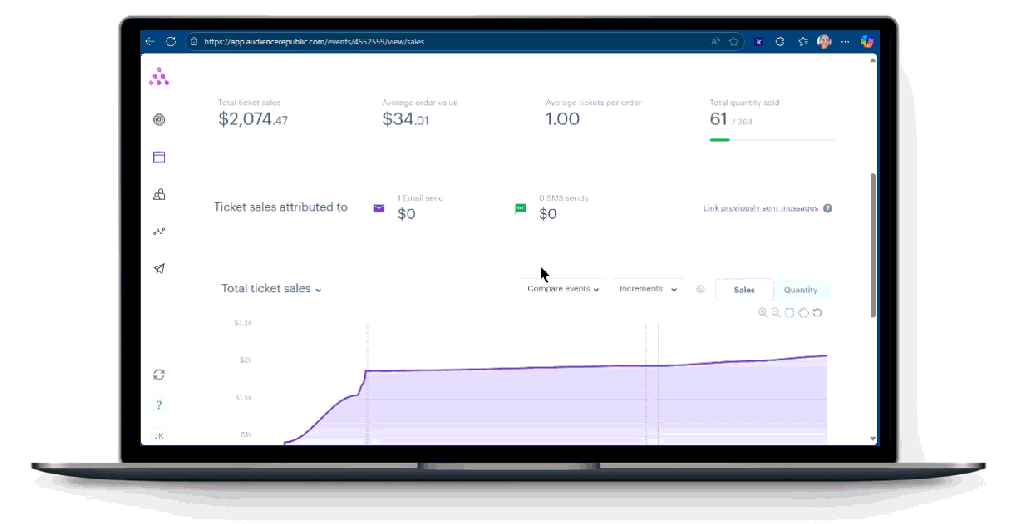Expand the Compare events dropdown
Image resolution: width=1024 pixels, height=524 pixels.
tap(563, 289)
